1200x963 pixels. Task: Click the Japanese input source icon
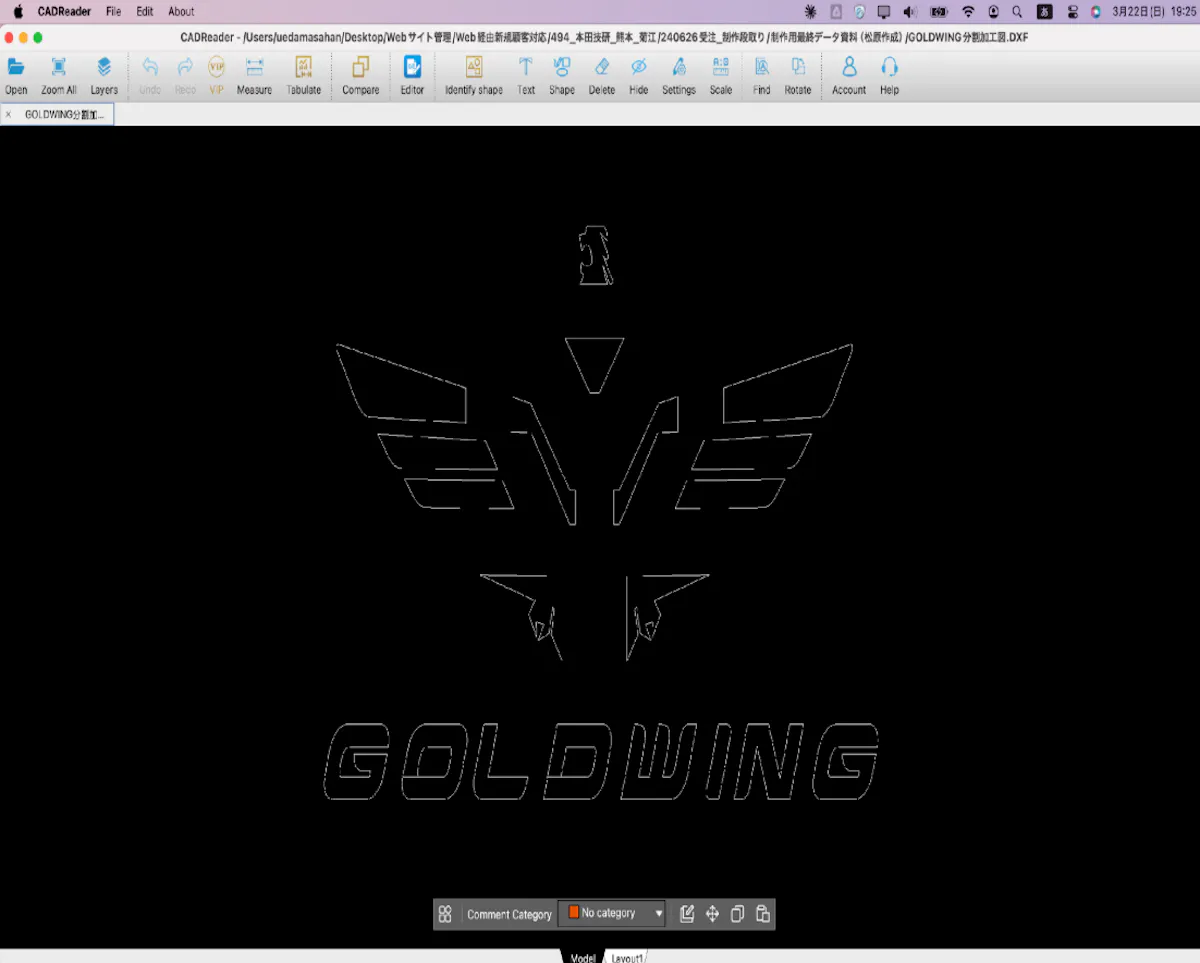pos(1045,12)
